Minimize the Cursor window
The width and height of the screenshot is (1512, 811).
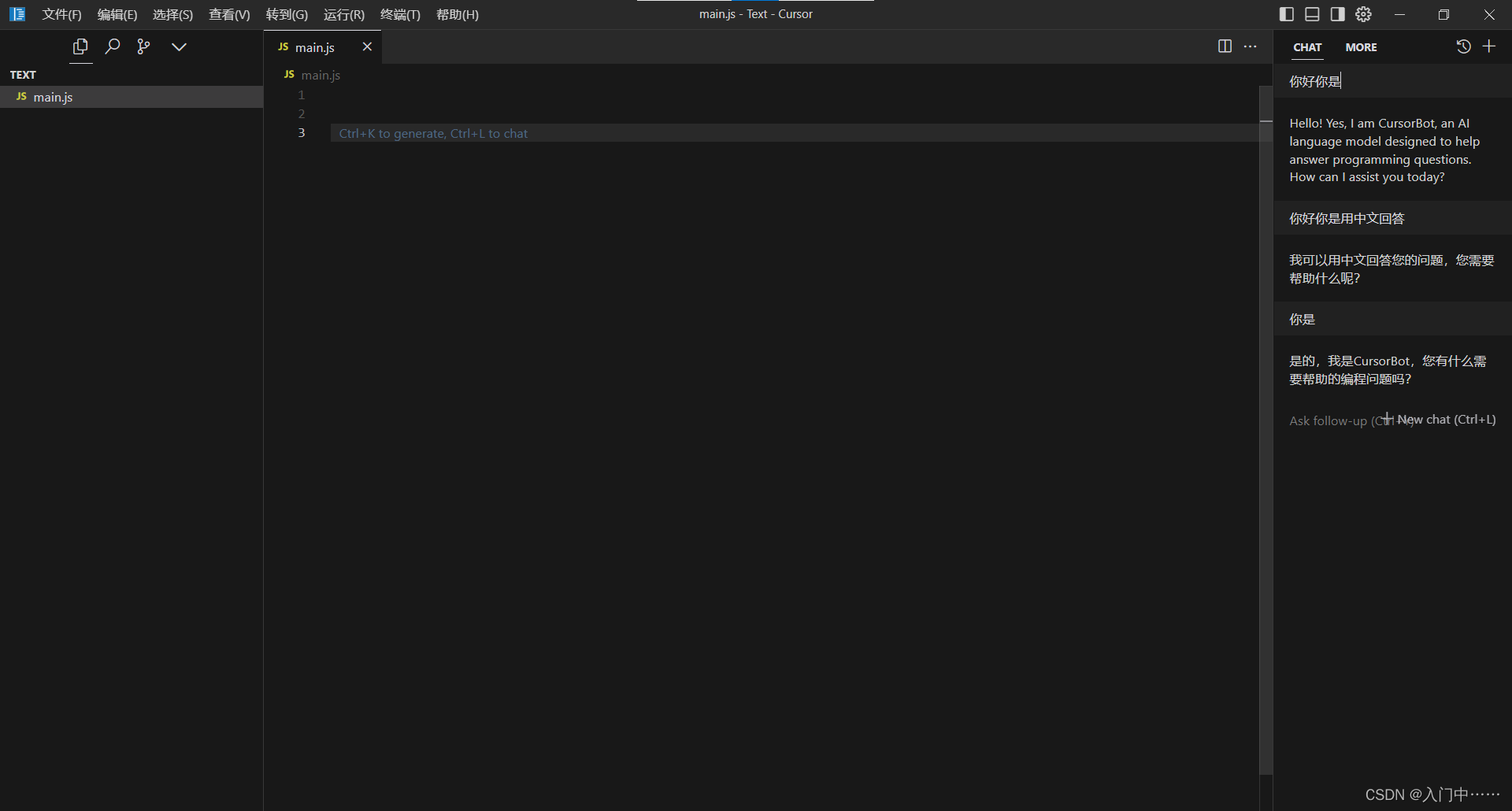coord(1399,14)
